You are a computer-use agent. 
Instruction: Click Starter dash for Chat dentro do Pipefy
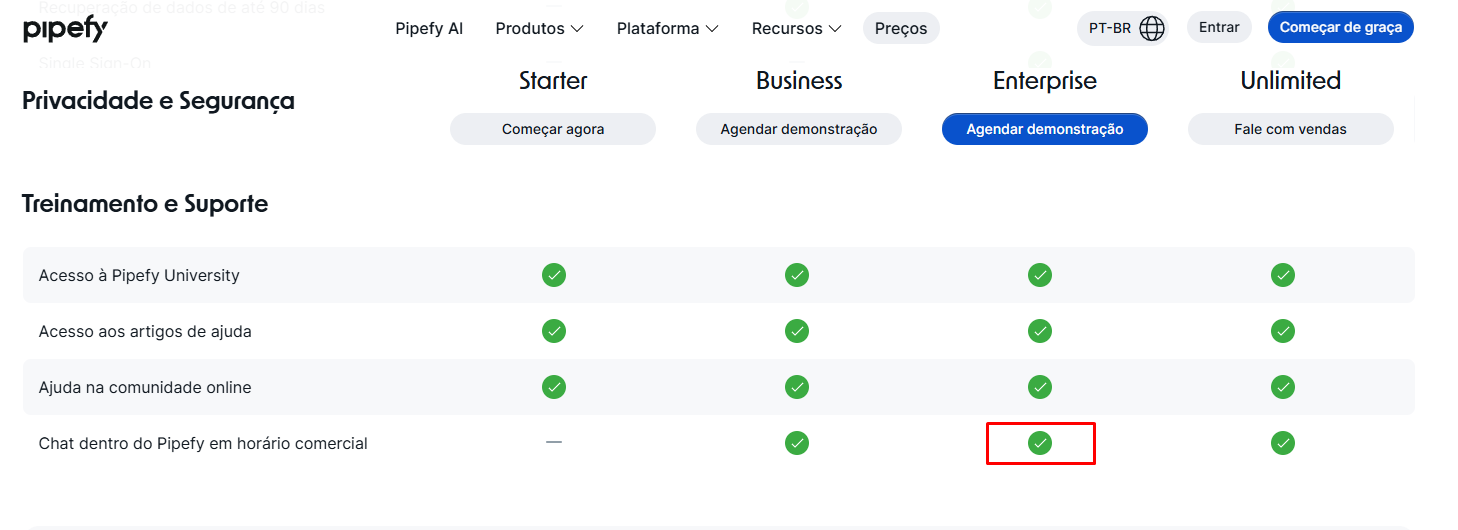(x=554, y=442)
